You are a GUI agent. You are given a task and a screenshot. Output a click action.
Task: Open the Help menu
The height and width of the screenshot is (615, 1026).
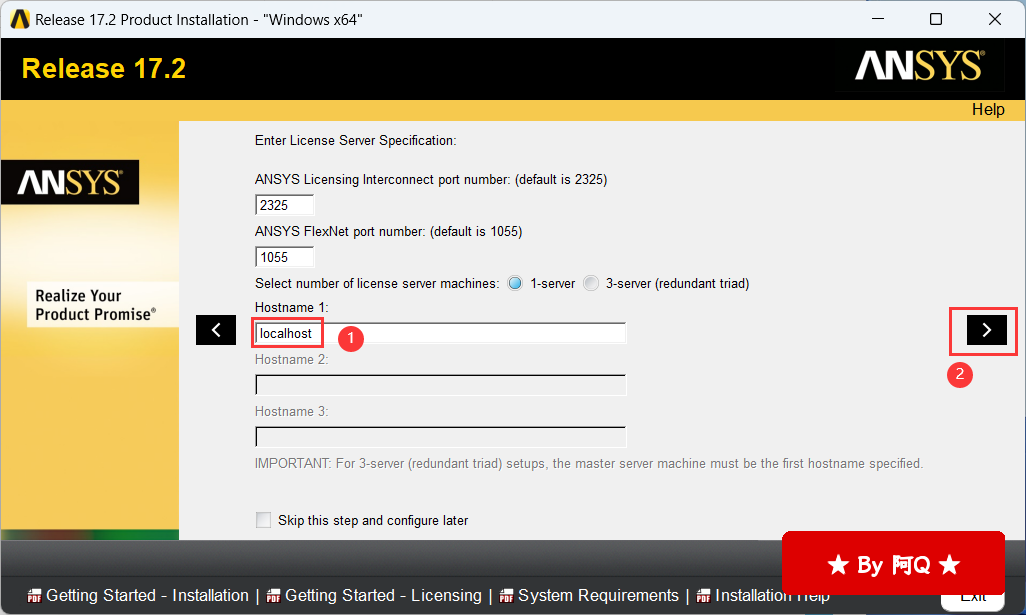pyautogui.click(x=987, y=109)
